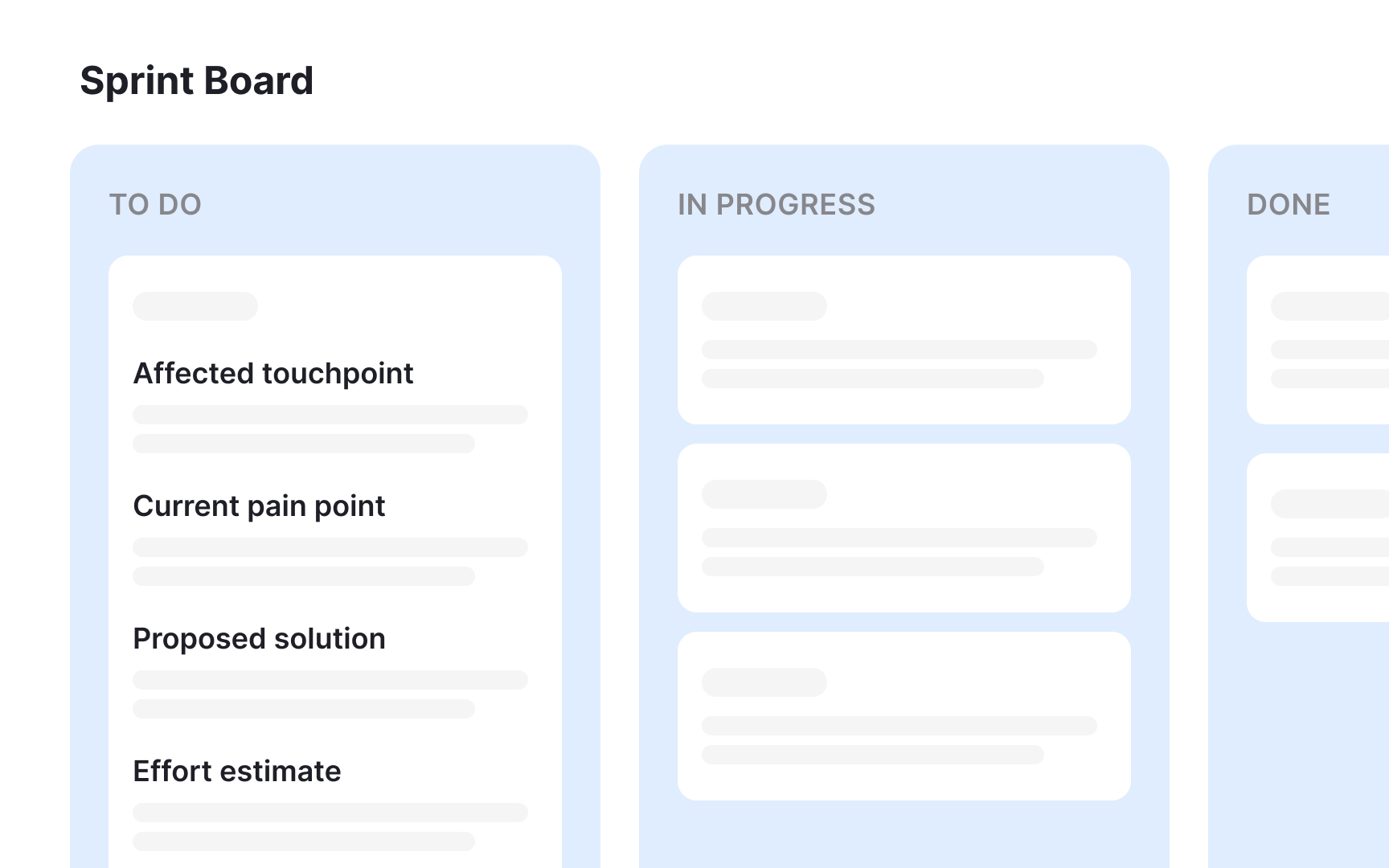
Task: Click tag pill on third IN PROGRESS card
Action: (764, 682)
